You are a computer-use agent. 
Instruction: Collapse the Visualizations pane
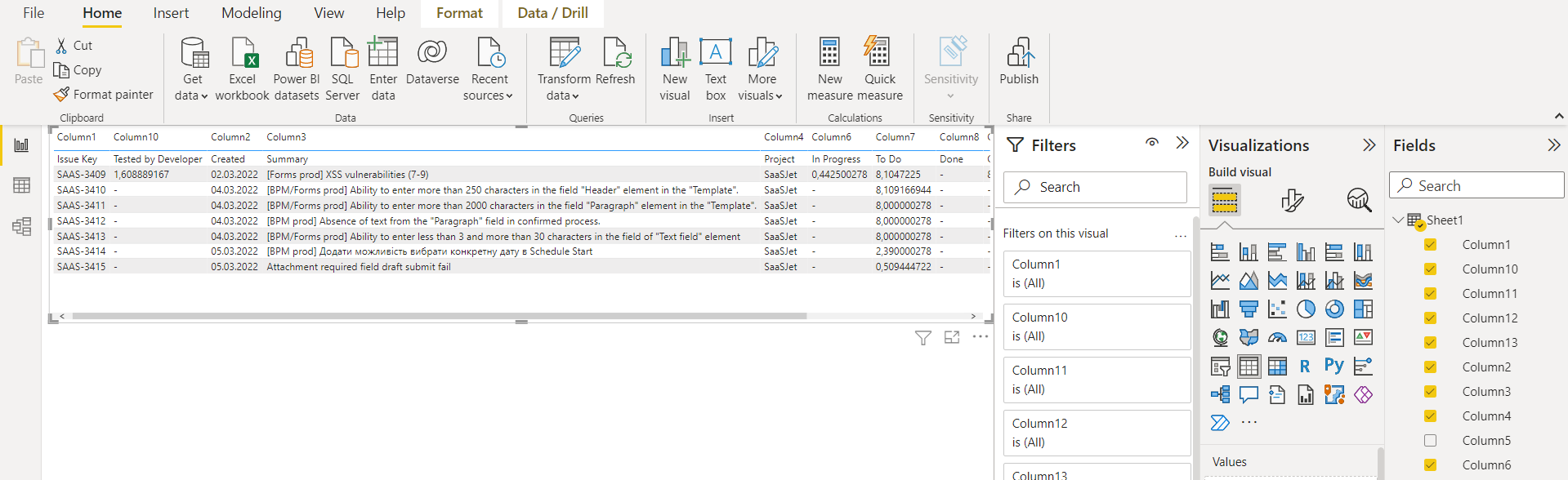pyautogui.click(x=1369, y=145)
